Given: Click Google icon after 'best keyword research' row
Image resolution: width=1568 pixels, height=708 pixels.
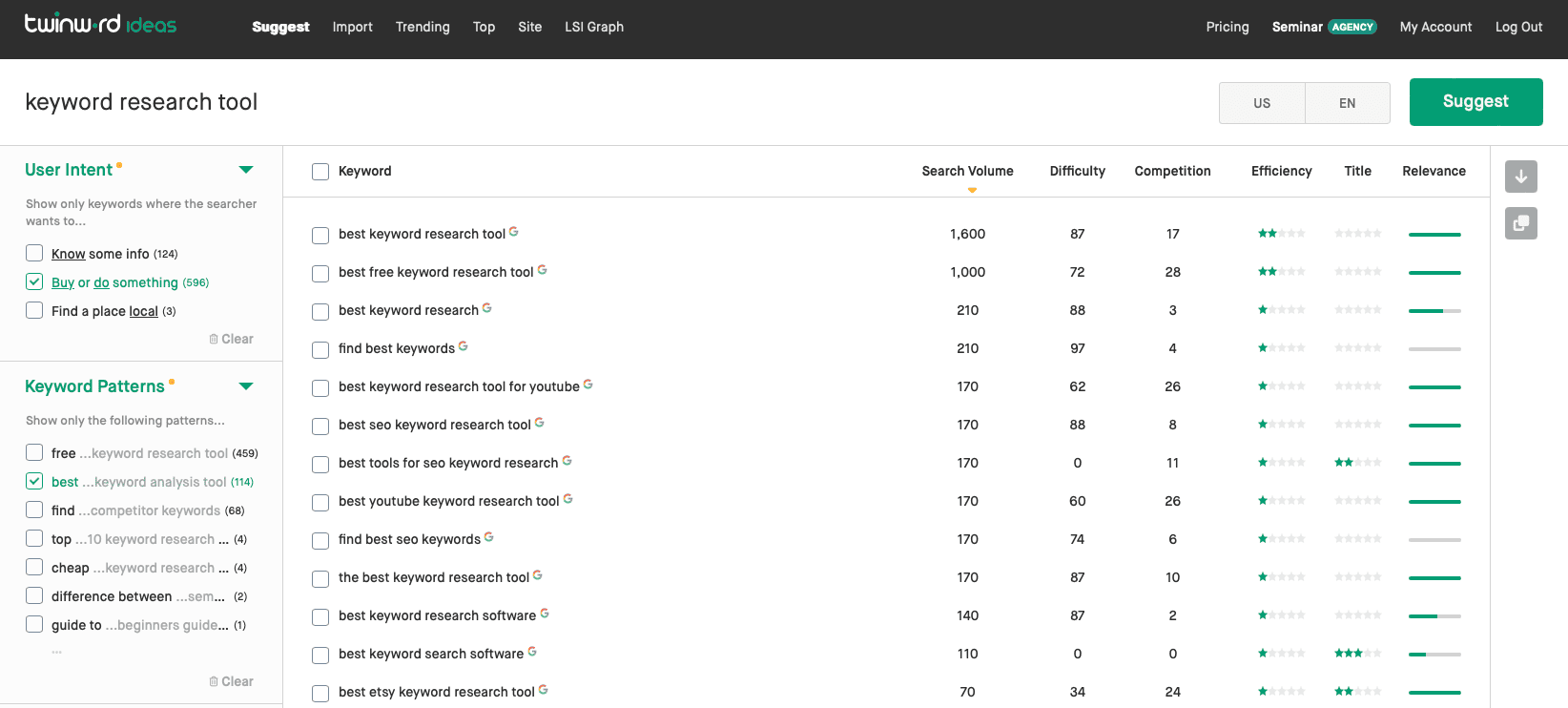Looking at the screenshot, I should tap(487, 307).
